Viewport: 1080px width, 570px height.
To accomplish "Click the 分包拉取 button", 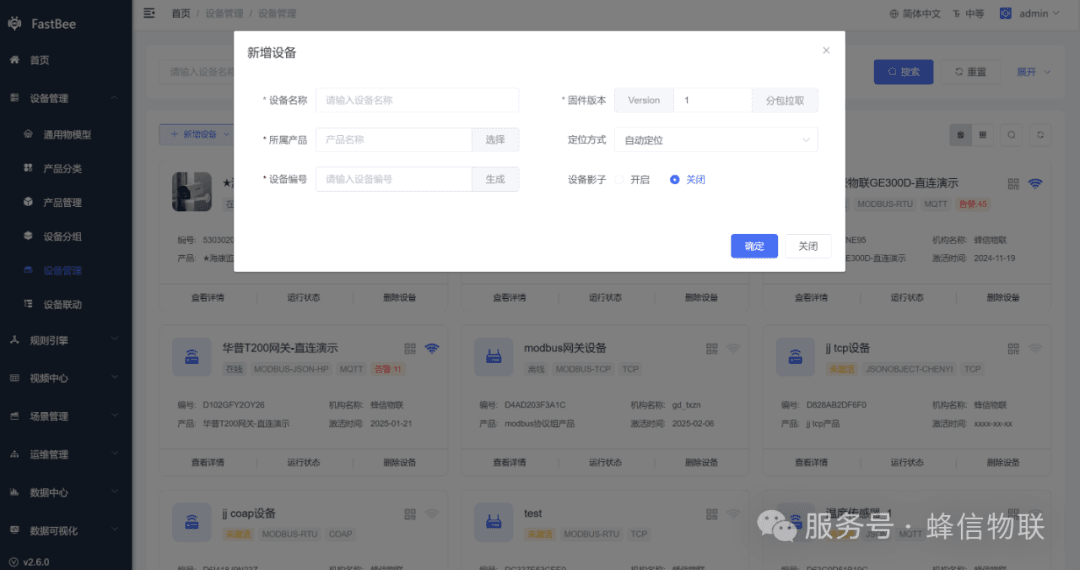I will 785,101.
